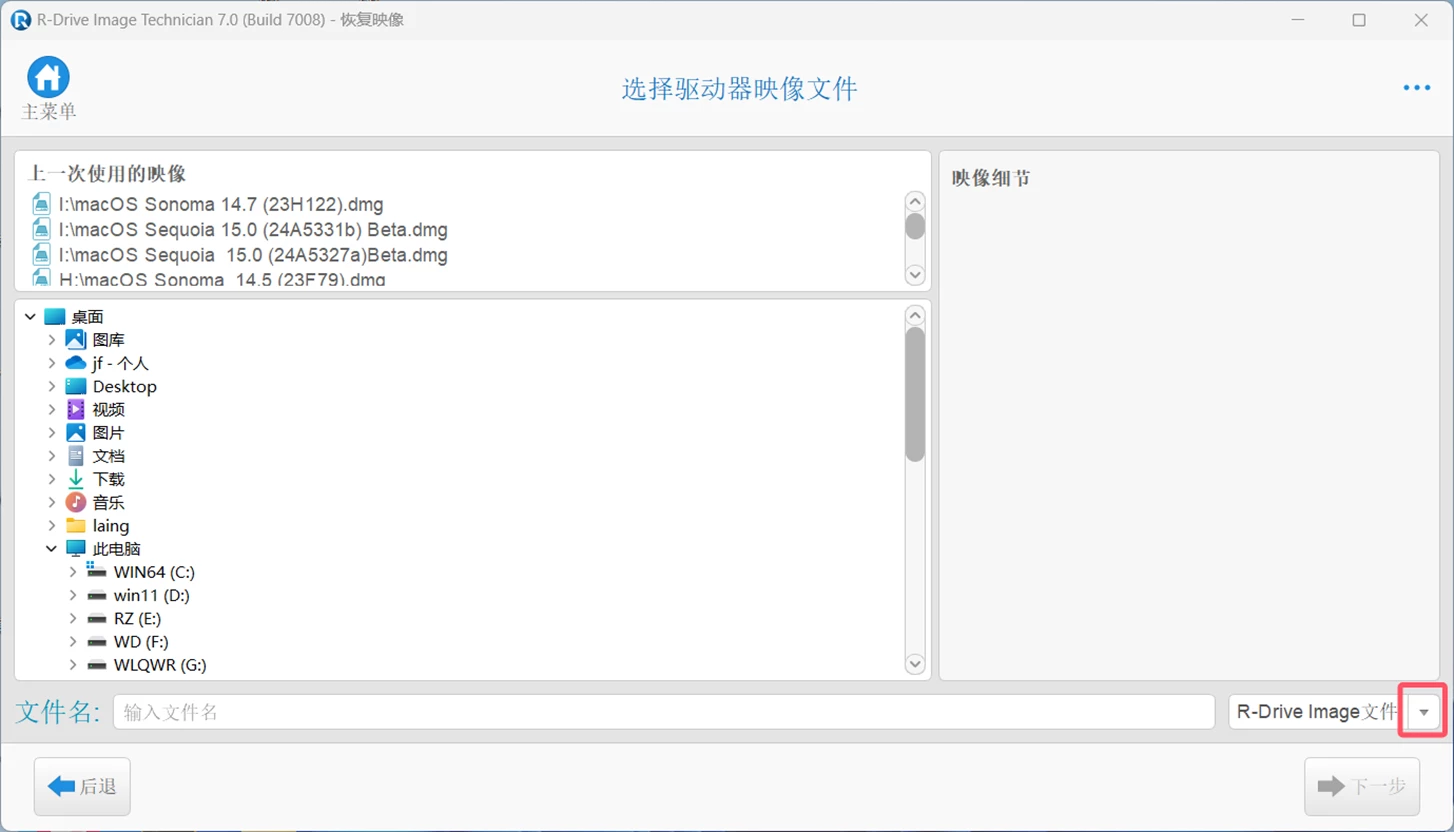
Task: Click the Home main menu icon
Action: pyautogui.click(x=48, y=78)
